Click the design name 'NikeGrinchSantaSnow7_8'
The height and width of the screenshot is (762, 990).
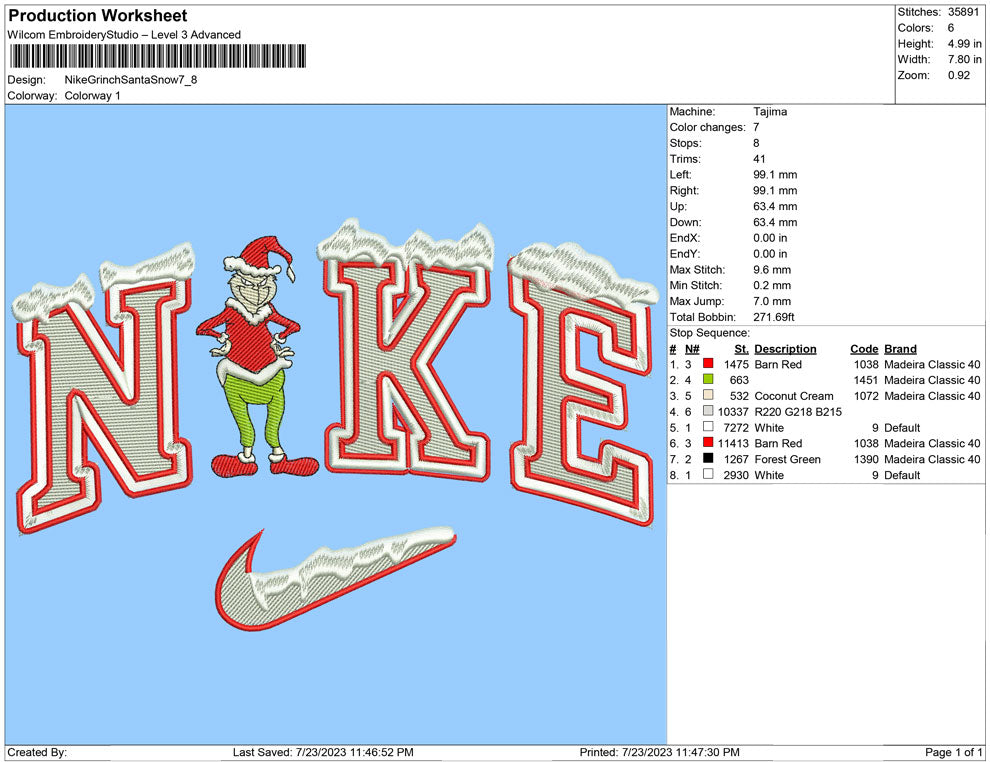click(131, 80)
